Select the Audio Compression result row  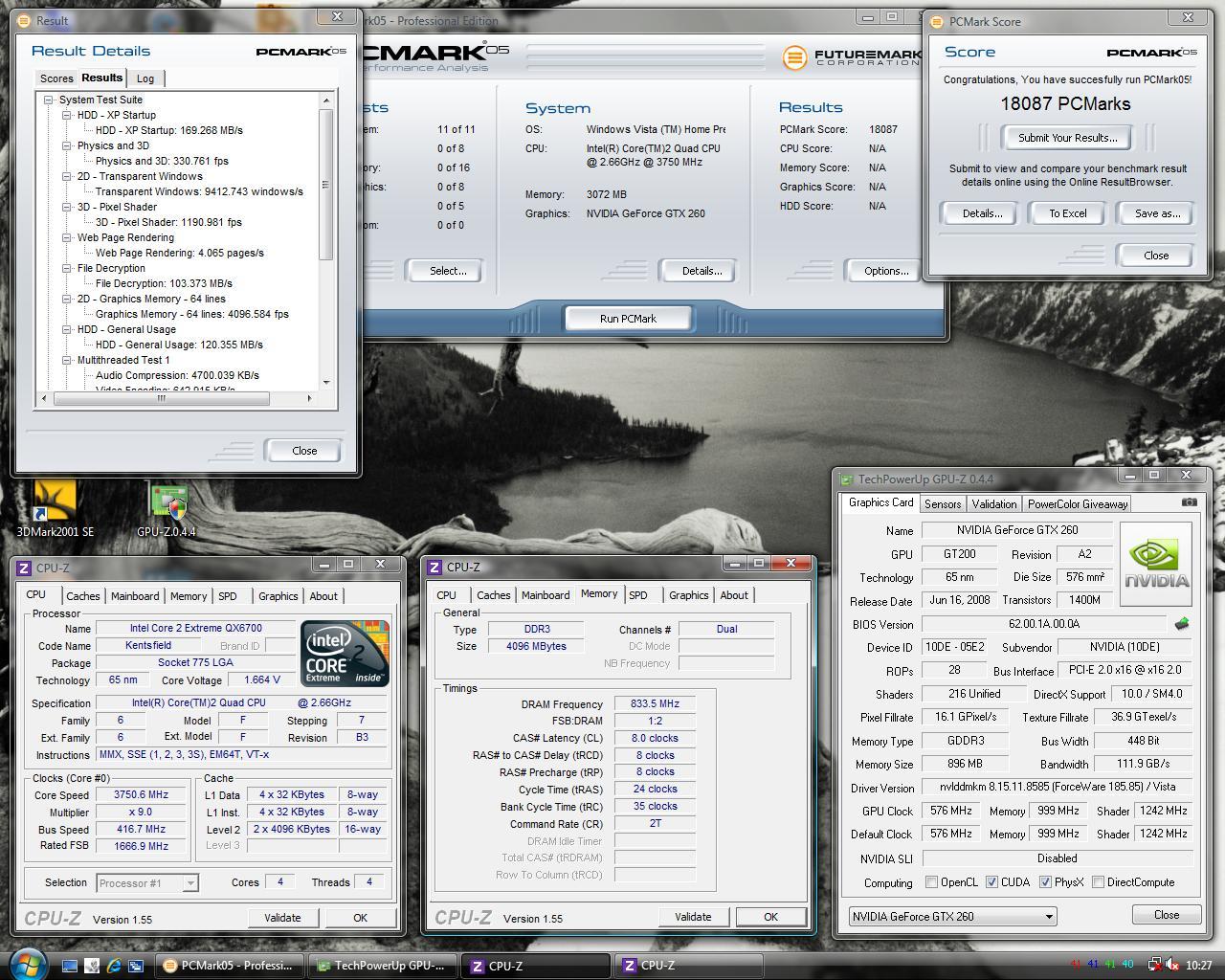click(177, 375)
